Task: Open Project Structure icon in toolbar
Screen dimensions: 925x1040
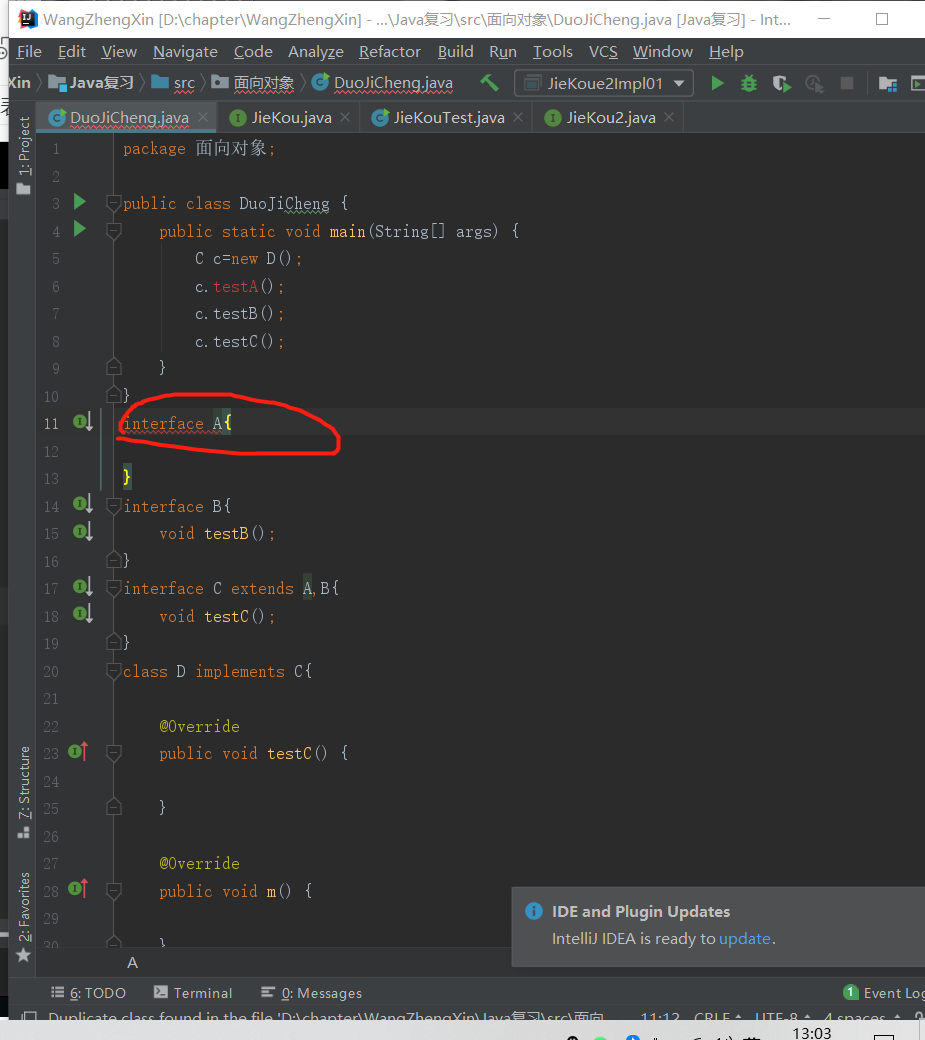Action: [x=887, y=84]
